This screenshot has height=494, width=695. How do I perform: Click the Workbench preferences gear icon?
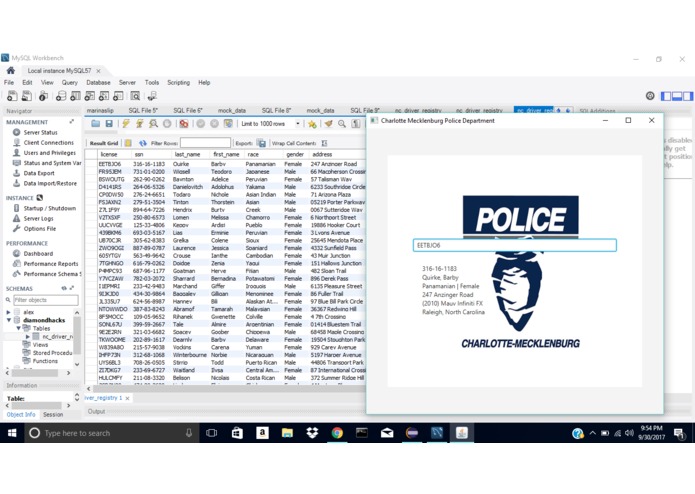pos(650,96)
